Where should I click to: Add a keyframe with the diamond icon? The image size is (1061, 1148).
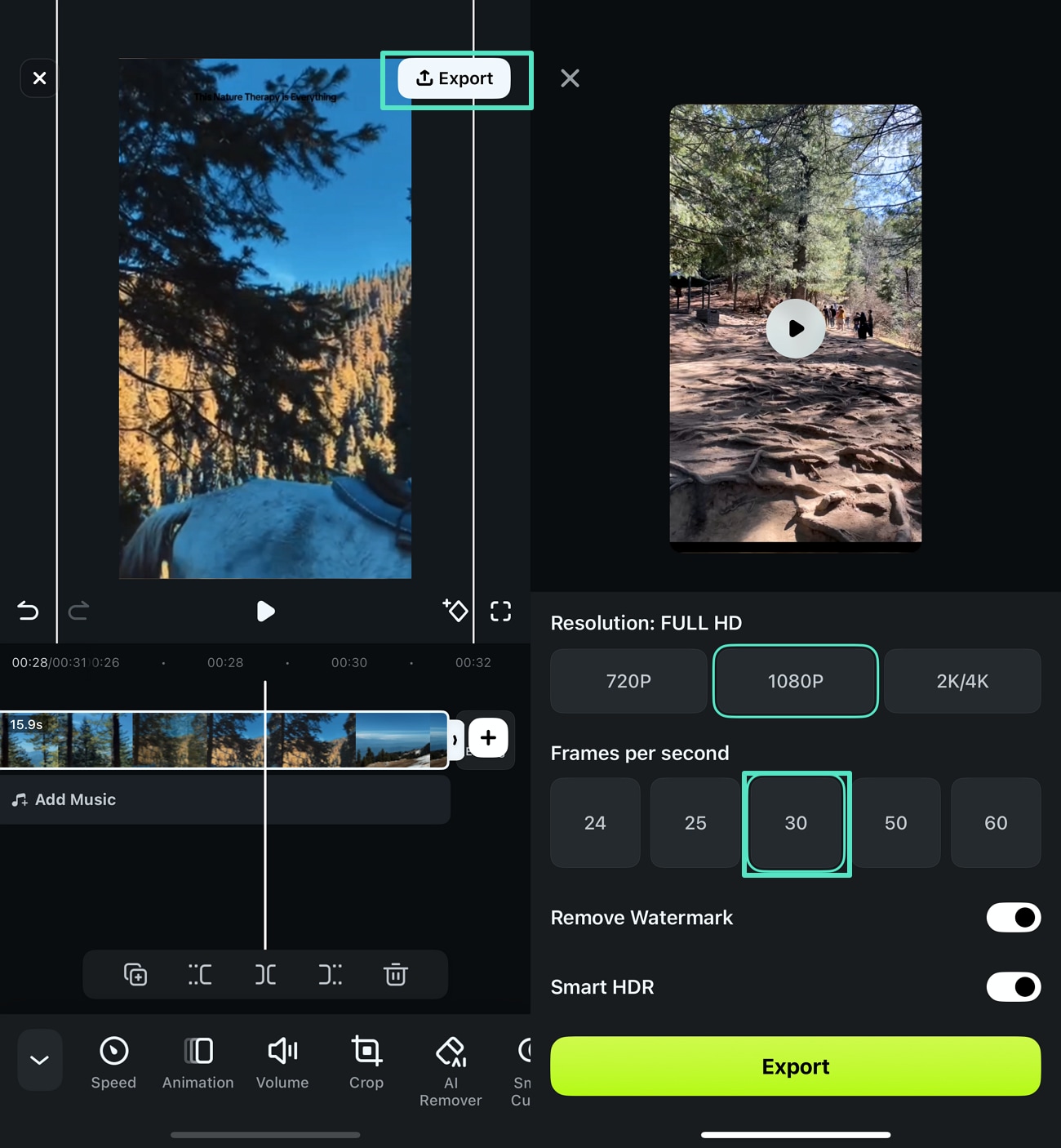pos(455,610)
